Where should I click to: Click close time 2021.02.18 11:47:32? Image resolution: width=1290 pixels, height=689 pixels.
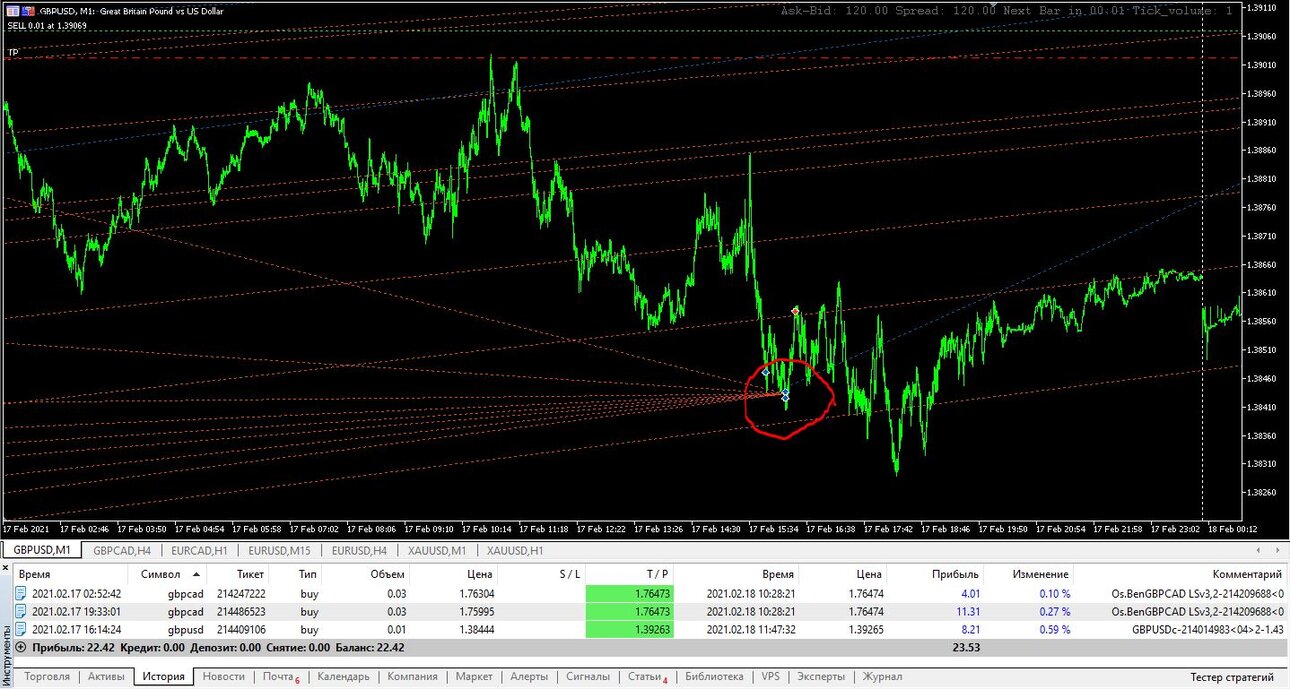[x=750, y=630]
